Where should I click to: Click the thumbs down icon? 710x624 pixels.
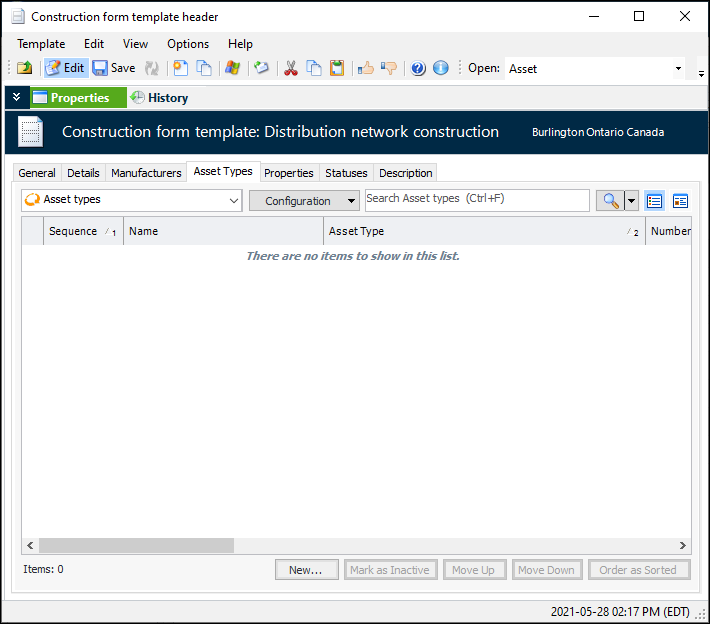point(389,68)
